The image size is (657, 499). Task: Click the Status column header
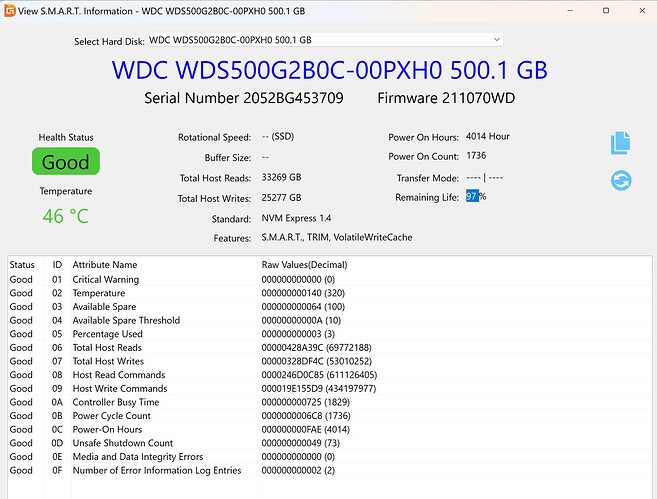pos(22,265)
